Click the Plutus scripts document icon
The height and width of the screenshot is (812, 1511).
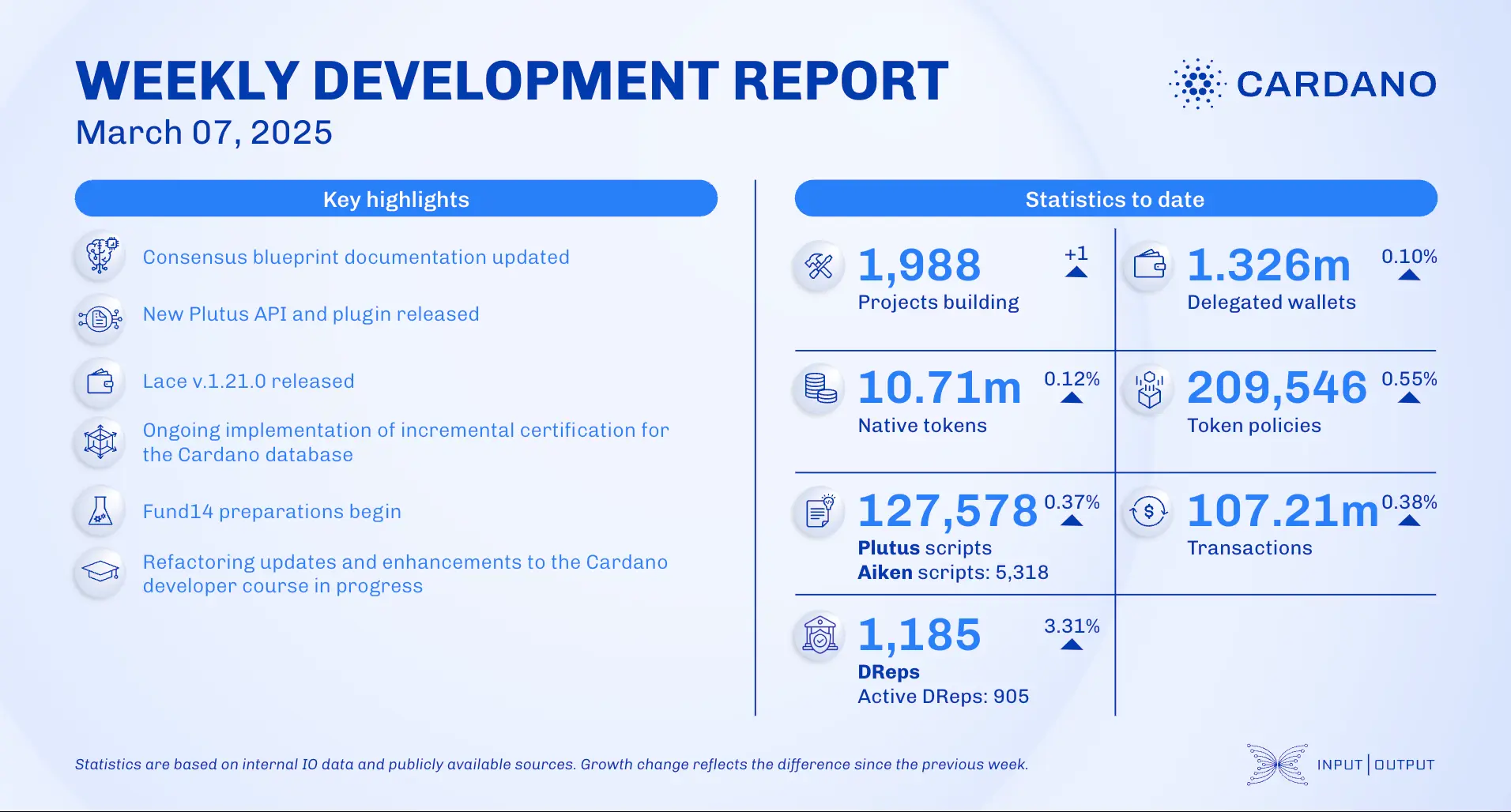[x=820, y=512]
